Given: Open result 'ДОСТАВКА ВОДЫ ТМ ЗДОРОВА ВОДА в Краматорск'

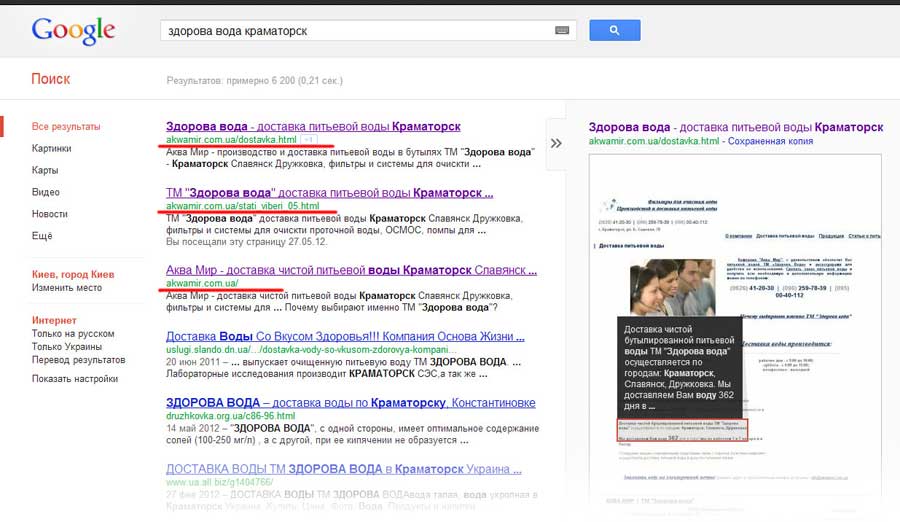Looking at the screenshot, I should coord(344,469).
